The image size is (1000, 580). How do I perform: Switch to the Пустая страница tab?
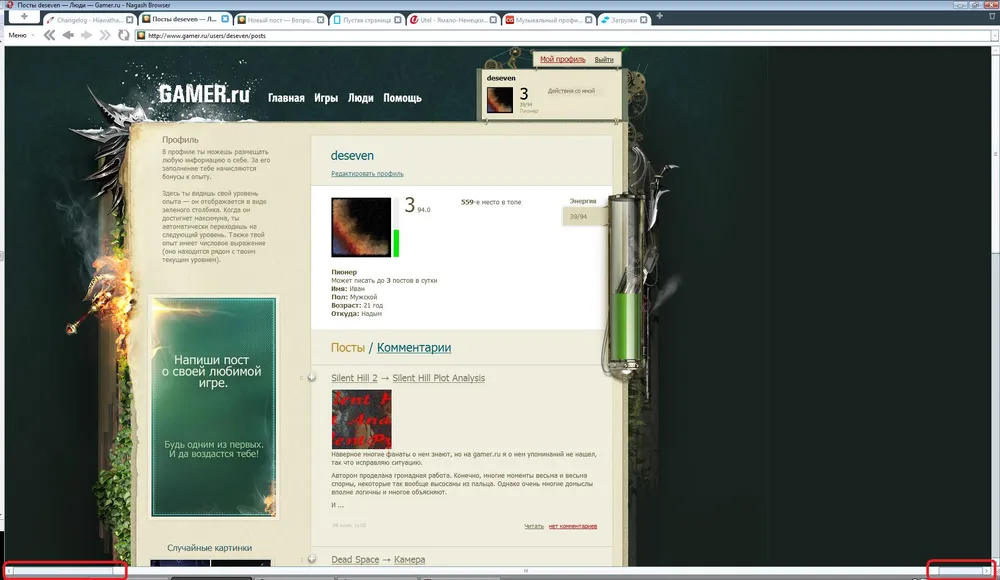click(x=364, y=19)
